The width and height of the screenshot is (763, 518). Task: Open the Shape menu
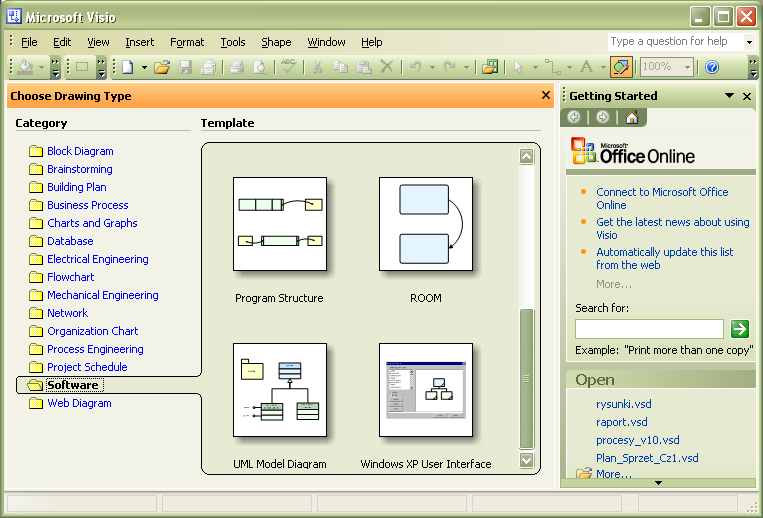[276, 42]
